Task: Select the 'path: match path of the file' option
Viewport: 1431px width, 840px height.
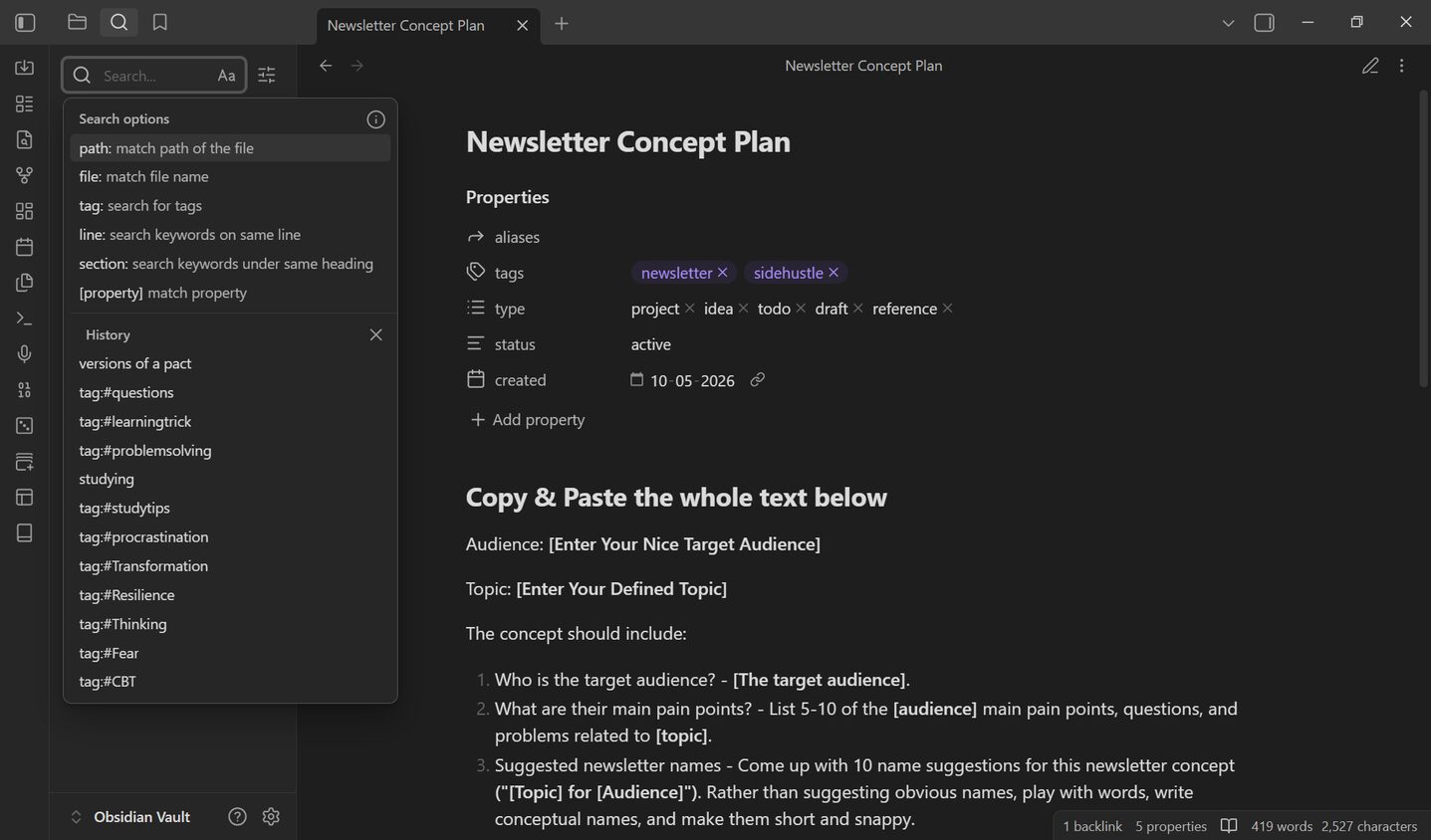Action: click(230, 148)
